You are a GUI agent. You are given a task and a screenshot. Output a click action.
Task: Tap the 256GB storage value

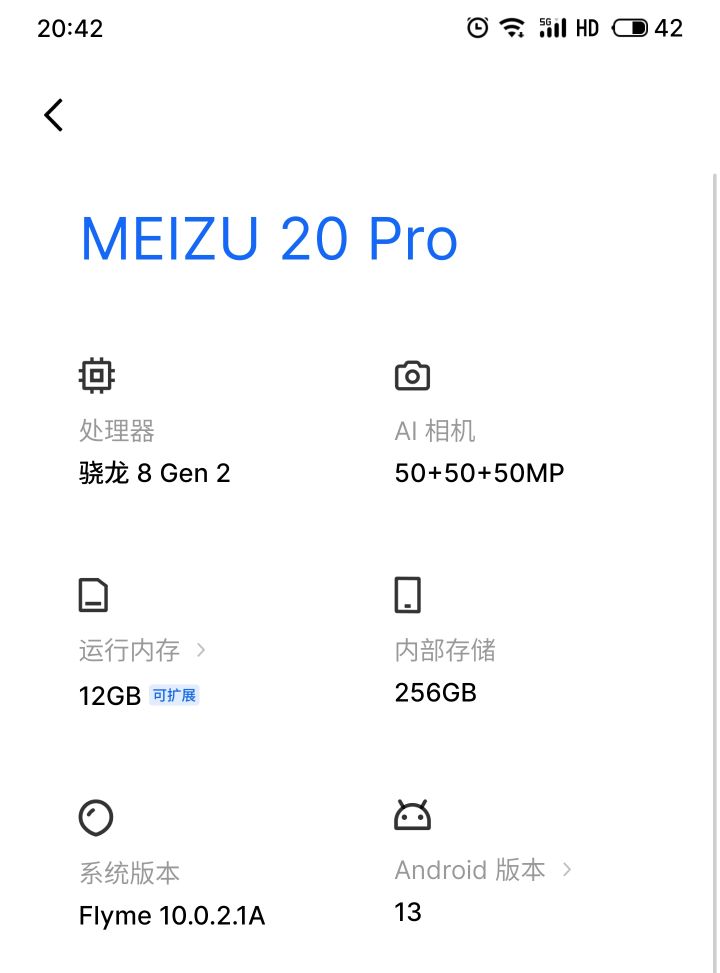(x=436, y=692)
